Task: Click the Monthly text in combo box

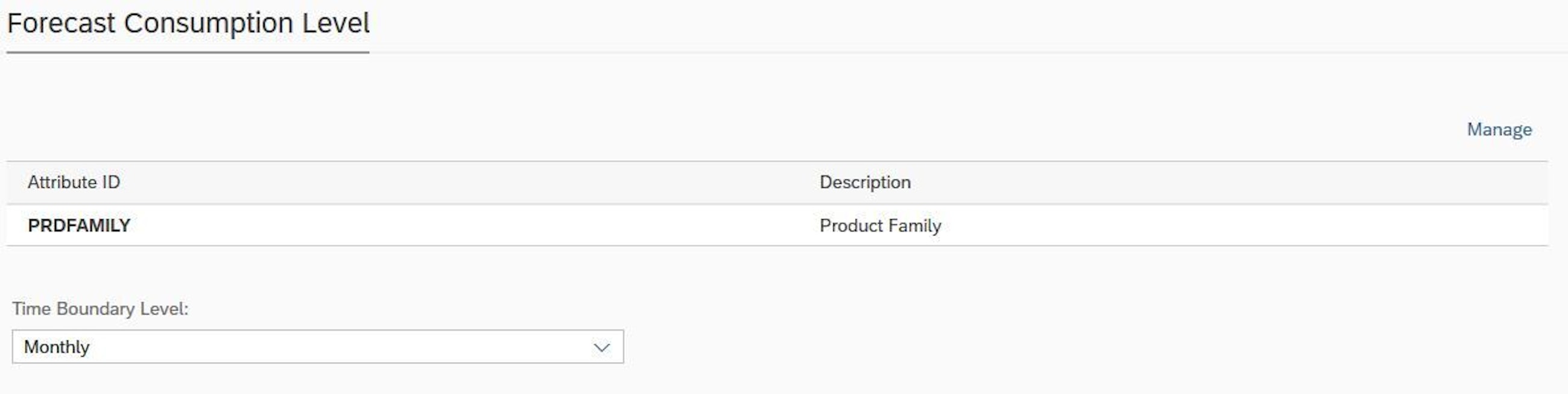Action: [x=57, y=347]
